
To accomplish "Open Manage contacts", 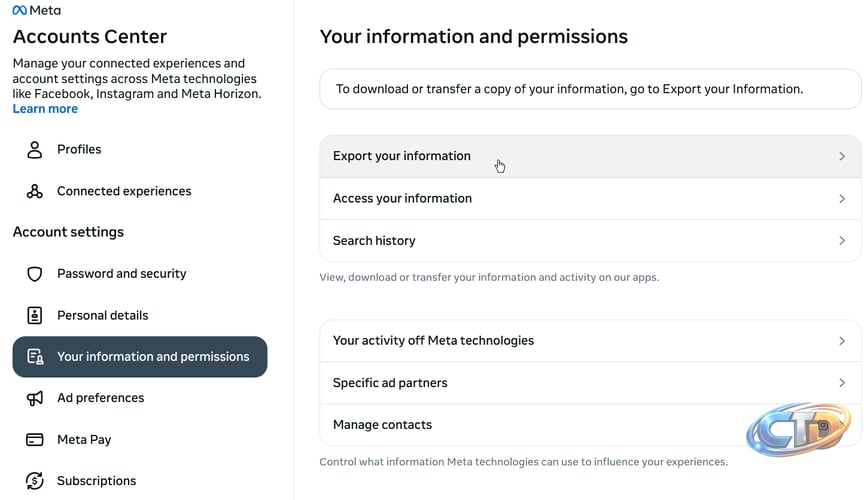I will (x=590, y=425).
